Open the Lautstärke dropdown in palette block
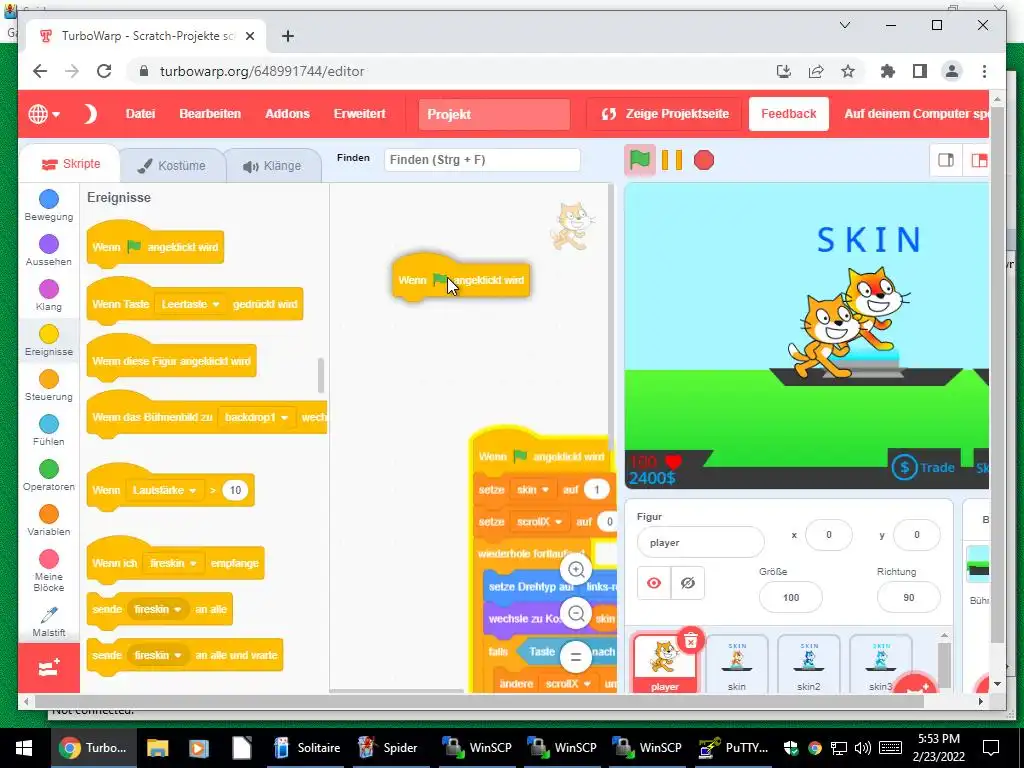Screen dimensions: 1024x768 tap(164, 490)
